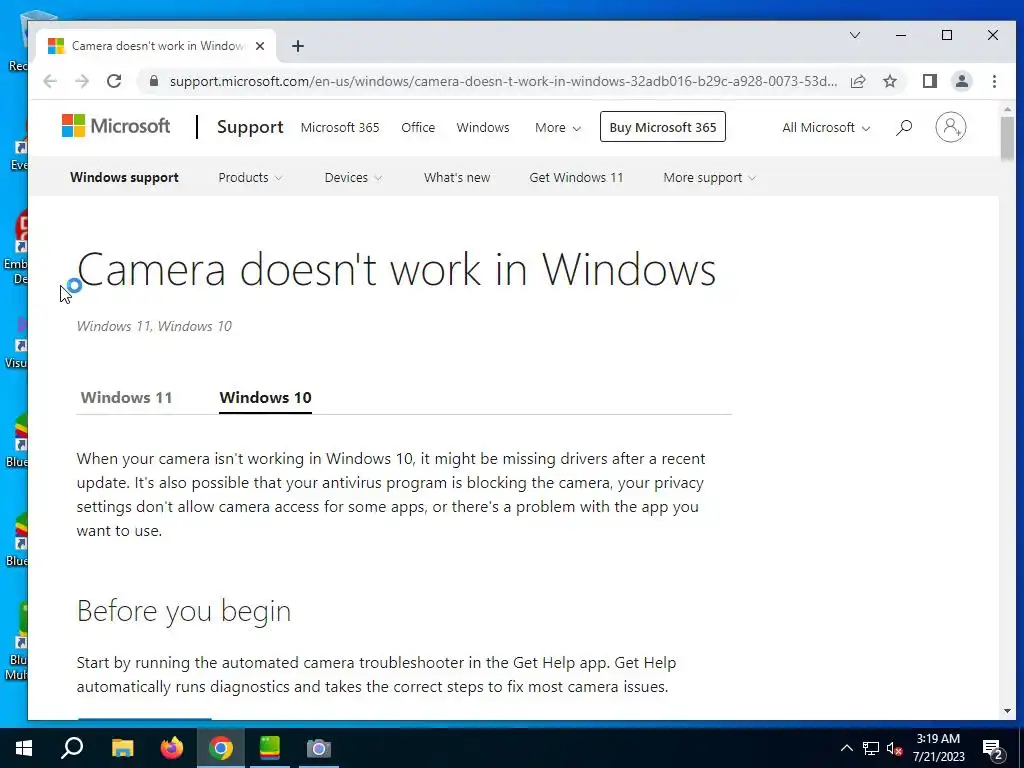This screenshot has width=1024, height=768.
Task: Click the padlock site info icon
Action: tap(154, 81)
